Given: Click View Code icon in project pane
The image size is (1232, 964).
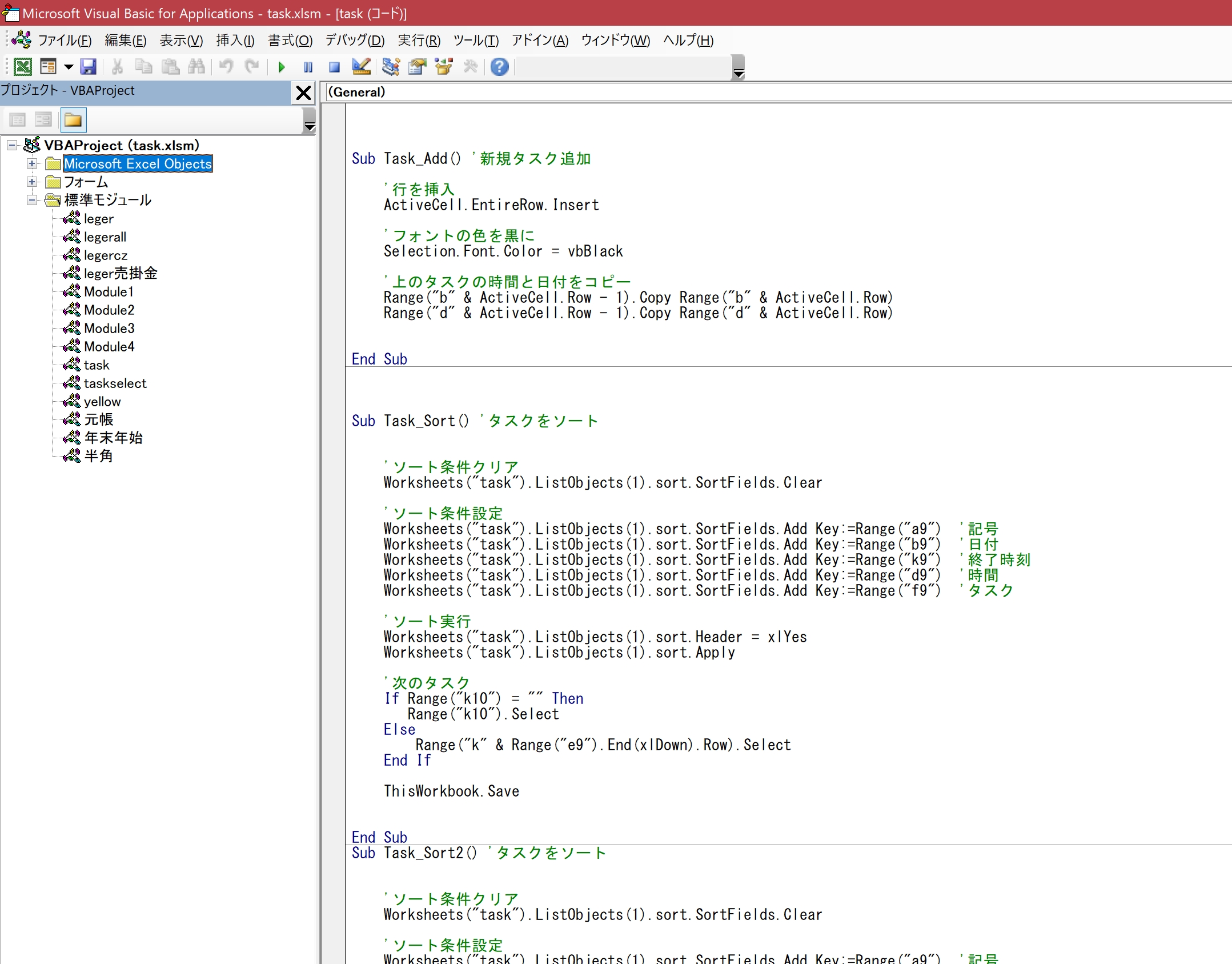Looking at the screenshot, I should (x=18, y=120).
